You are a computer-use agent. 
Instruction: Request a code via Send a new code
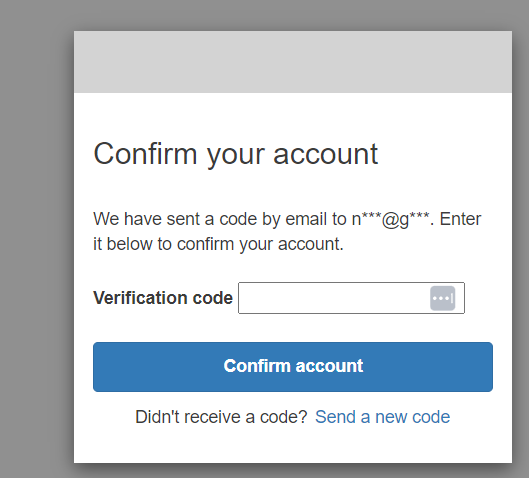[x=382, y=417]
